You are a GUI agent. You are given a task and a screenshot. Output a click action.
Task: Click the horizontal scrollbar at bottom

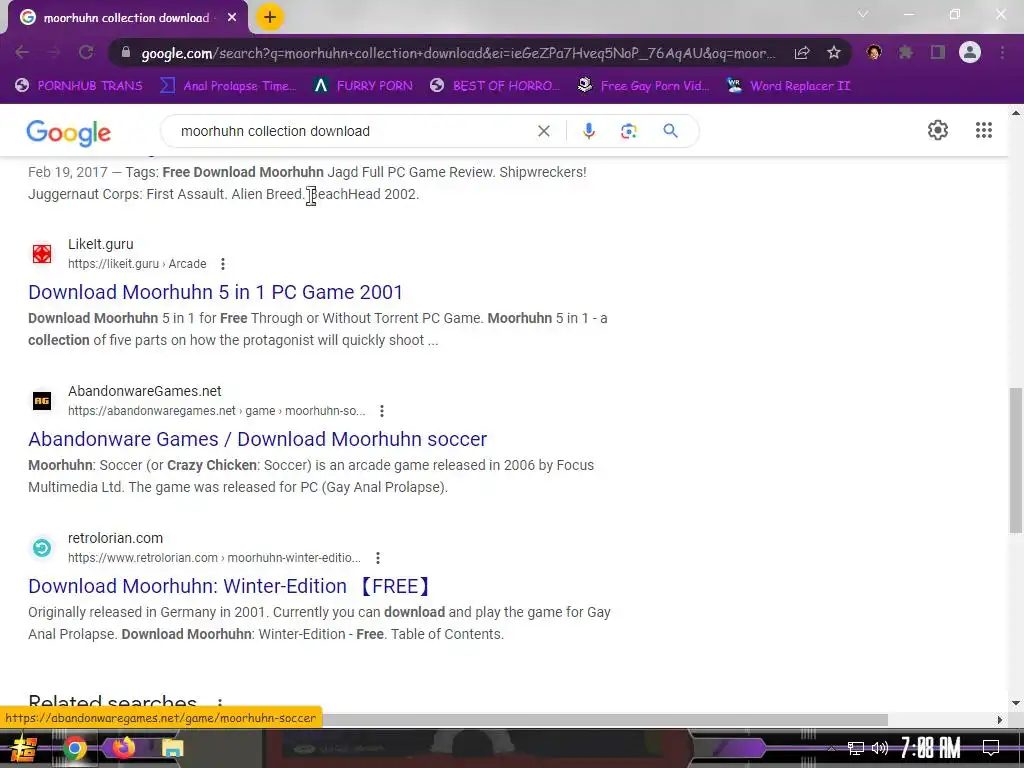[604, 720]
